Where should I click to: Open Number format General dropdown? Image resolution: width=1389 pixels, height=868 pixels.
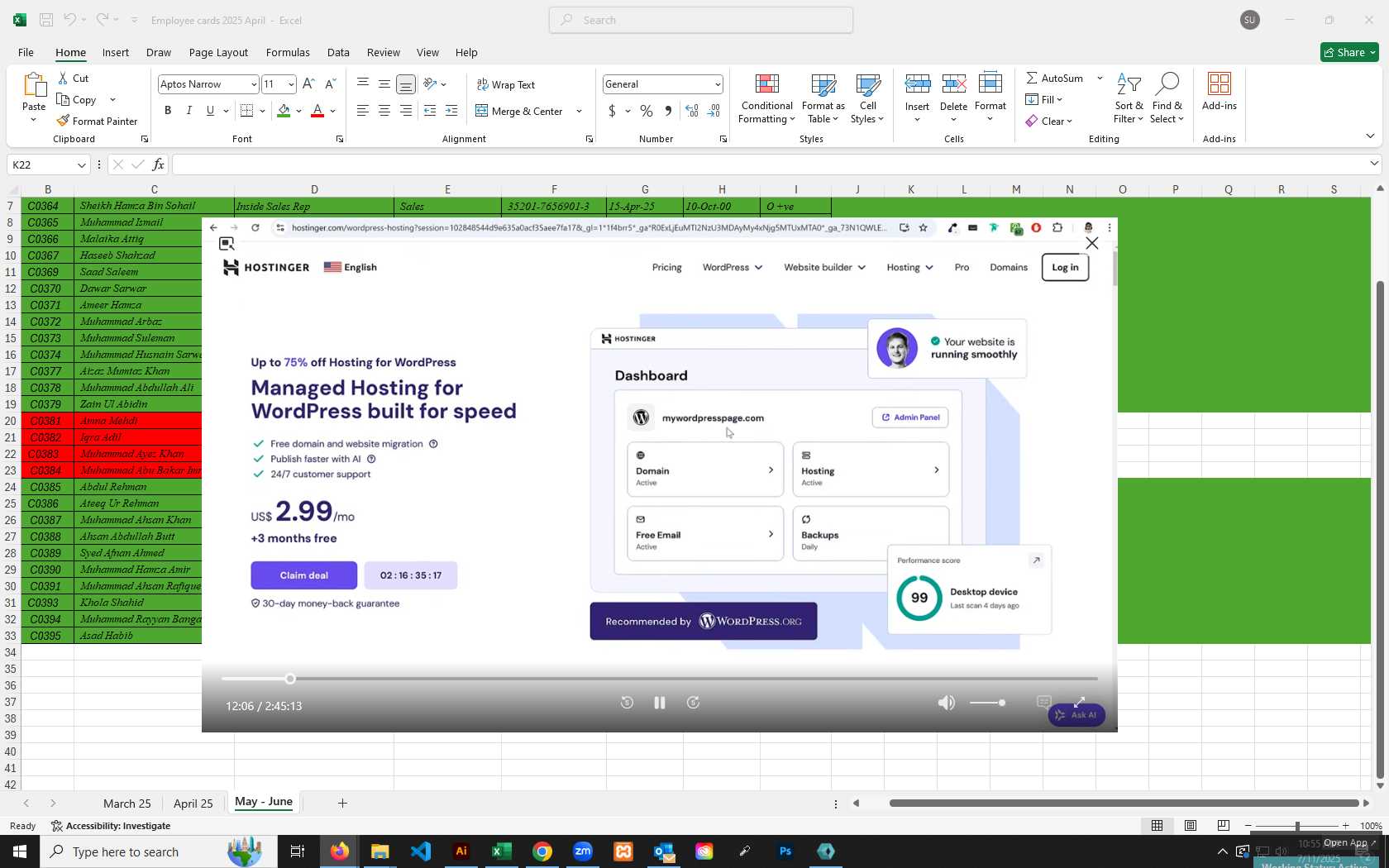[718, 84]
